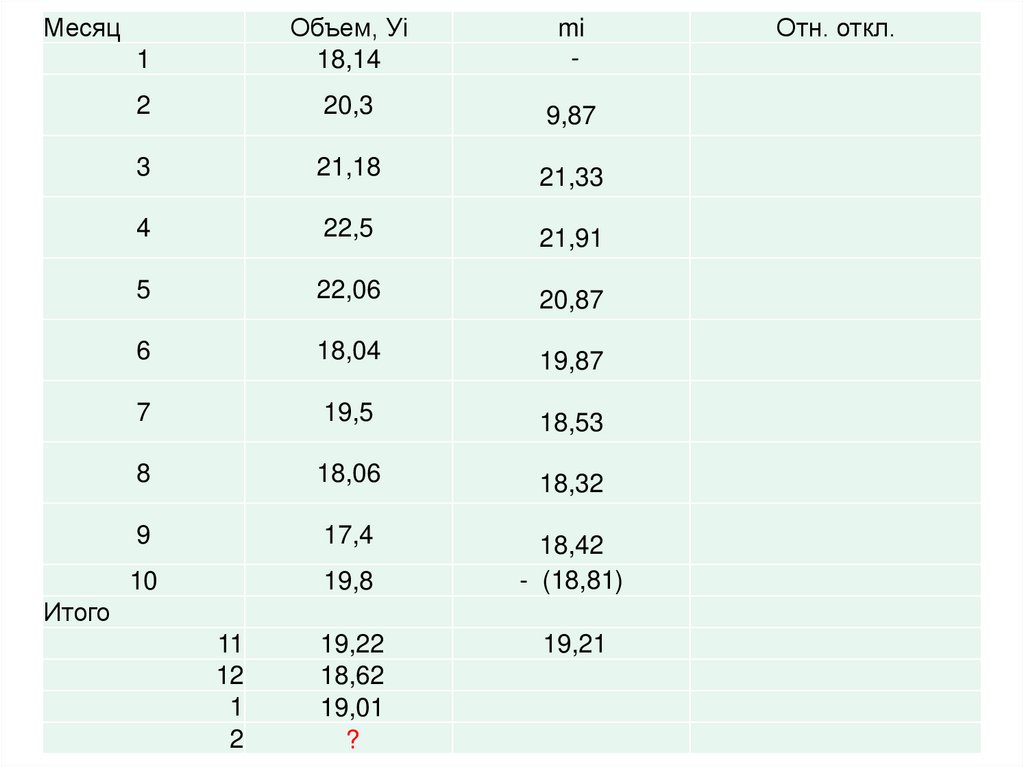The height and width of the screenshot is (767, 1024).
Task: Select the cell with 22,06
Action: click(349, 290)
